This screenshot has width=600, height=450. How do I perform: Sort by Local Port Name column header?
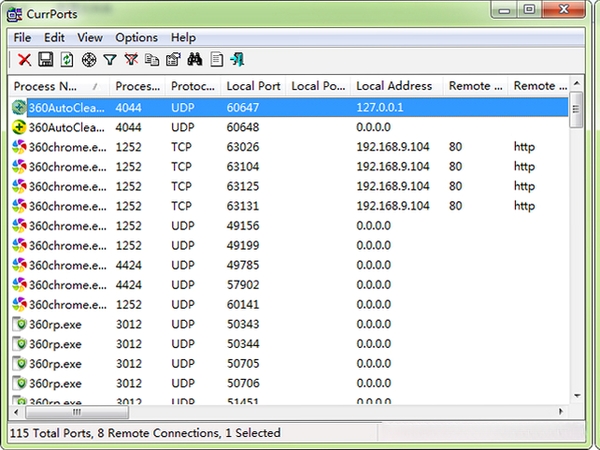click(x=318, y=86)
